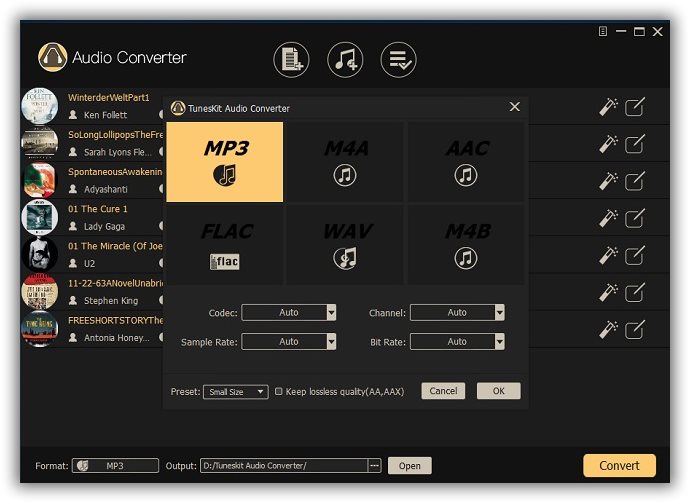Open the Preset Small Size dropdown
Screen dimensions: 690x503
tap(235, 392)
